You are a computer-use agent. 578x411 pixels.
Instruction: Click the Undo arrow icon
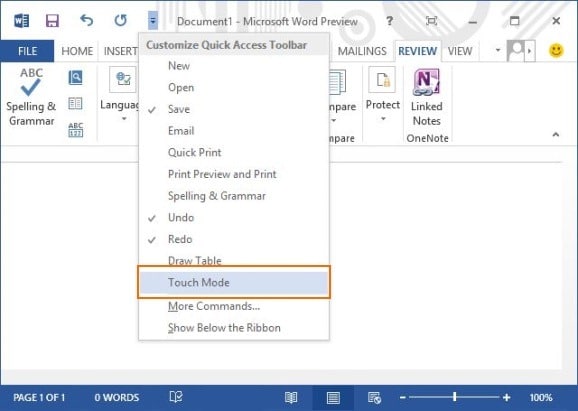[x=87, y=21]
